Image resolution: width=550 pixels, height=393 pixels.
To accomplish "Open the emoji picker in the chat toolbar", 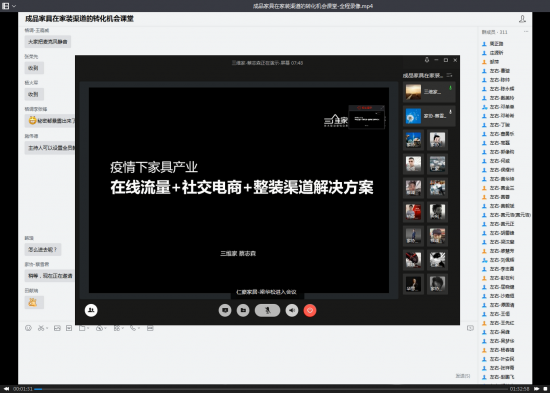I will click(28, 328).
